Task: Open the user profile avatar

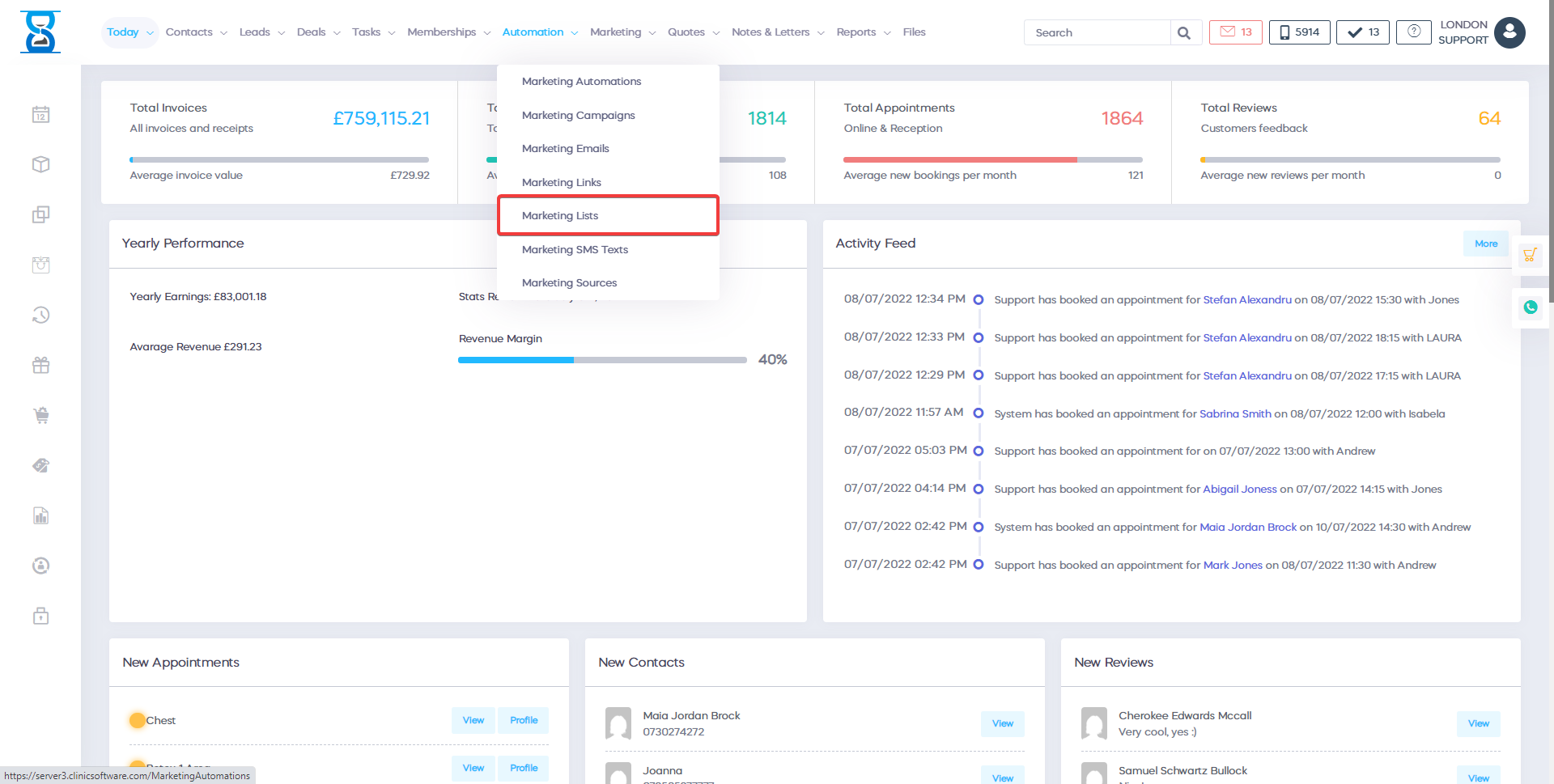Action: pos(1509,32)
